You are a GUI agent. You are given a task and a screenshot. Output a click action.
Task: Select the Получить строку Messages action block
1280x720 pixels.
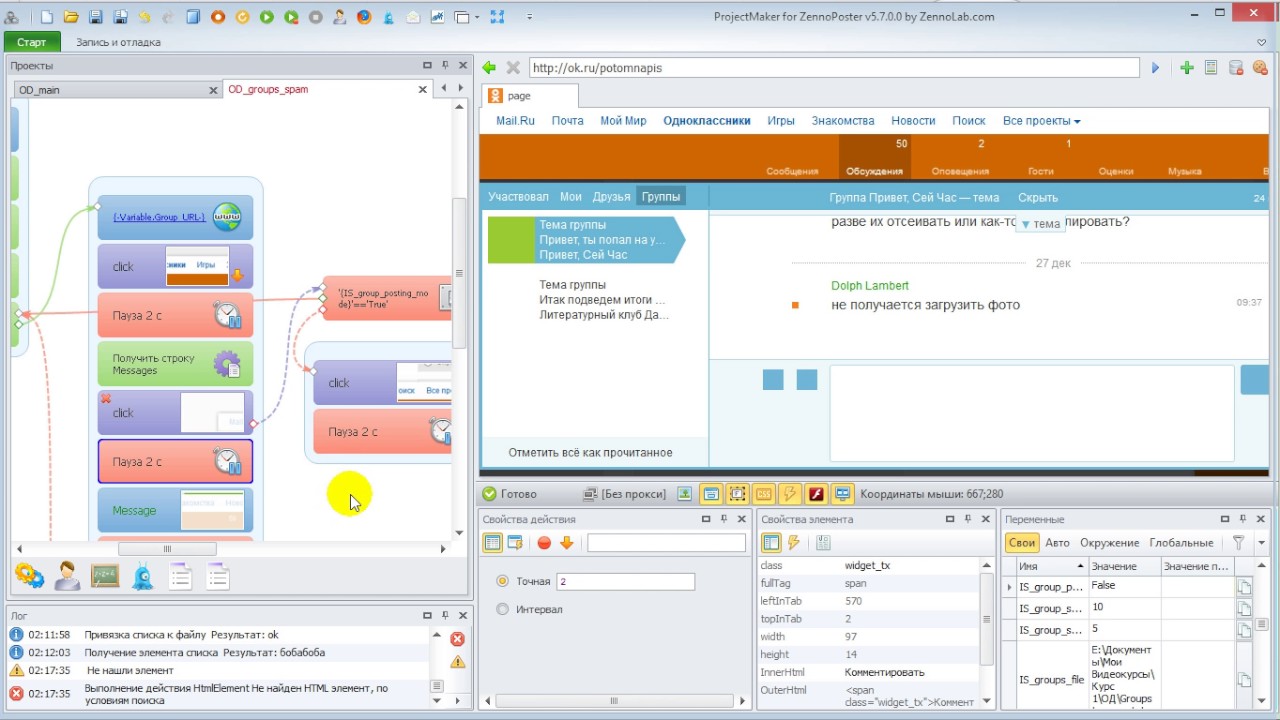tap(175, 364)
